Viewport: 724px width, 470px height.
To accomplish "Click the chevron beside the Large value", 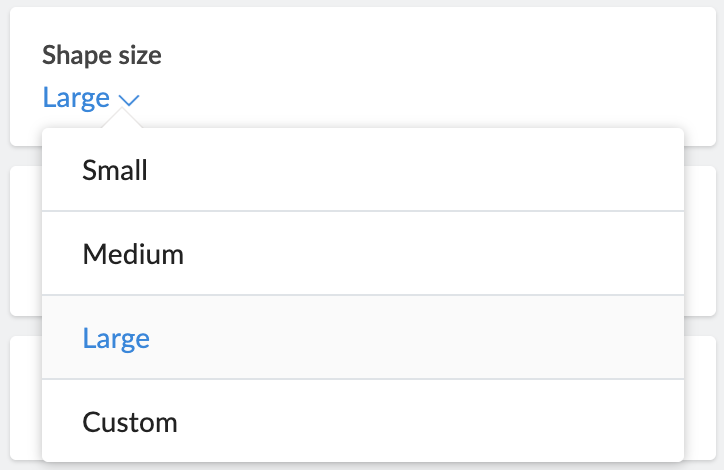I will point(129,99).
